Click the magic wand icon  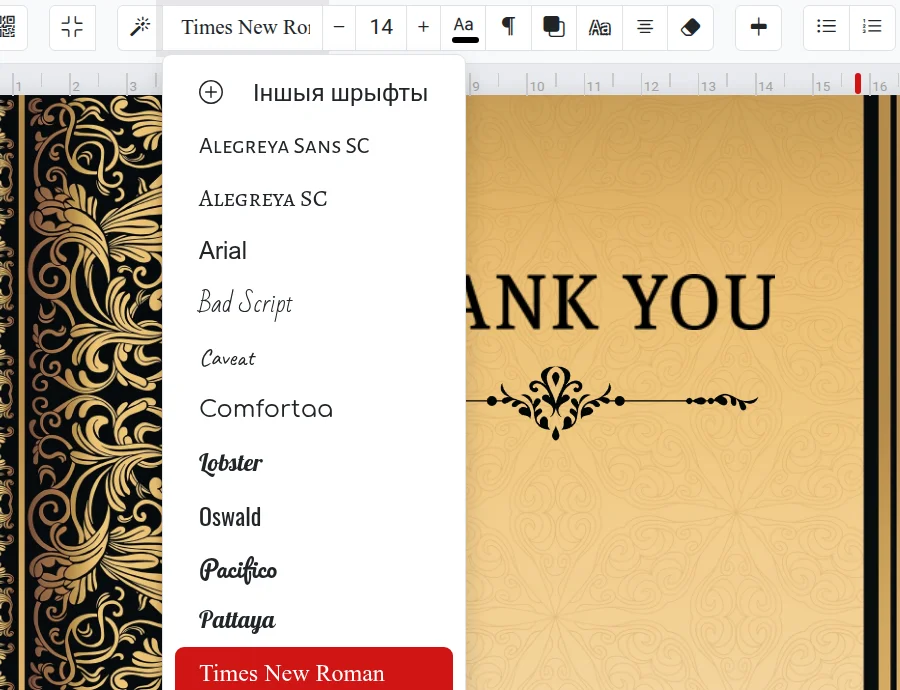(x=139, y=27)
